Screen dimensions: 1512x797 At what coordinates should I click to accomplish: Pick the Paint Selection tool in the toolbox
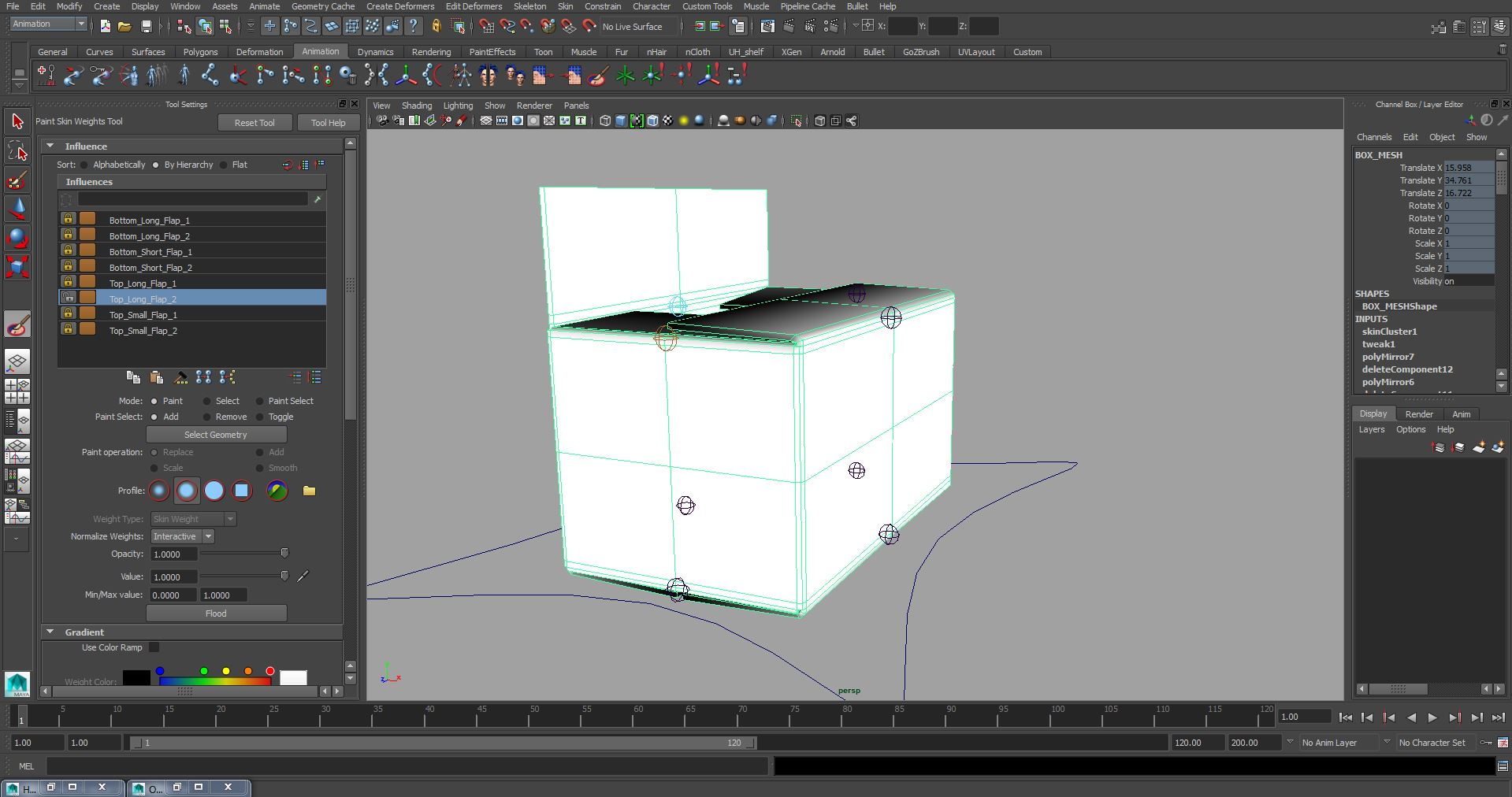[17, 180]
